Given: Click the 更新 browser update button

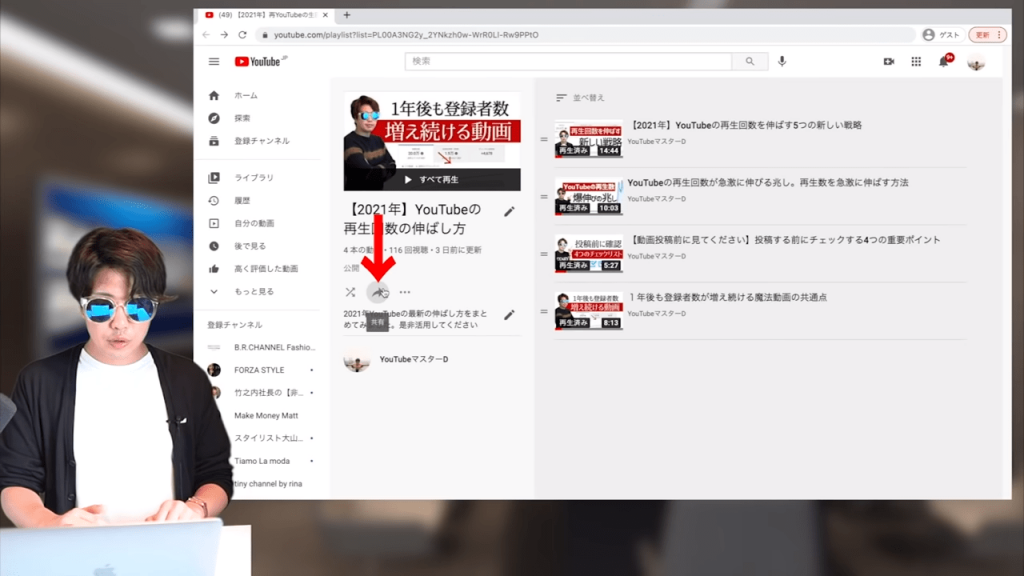Looking at the screenshot, I should coord(987,35).
